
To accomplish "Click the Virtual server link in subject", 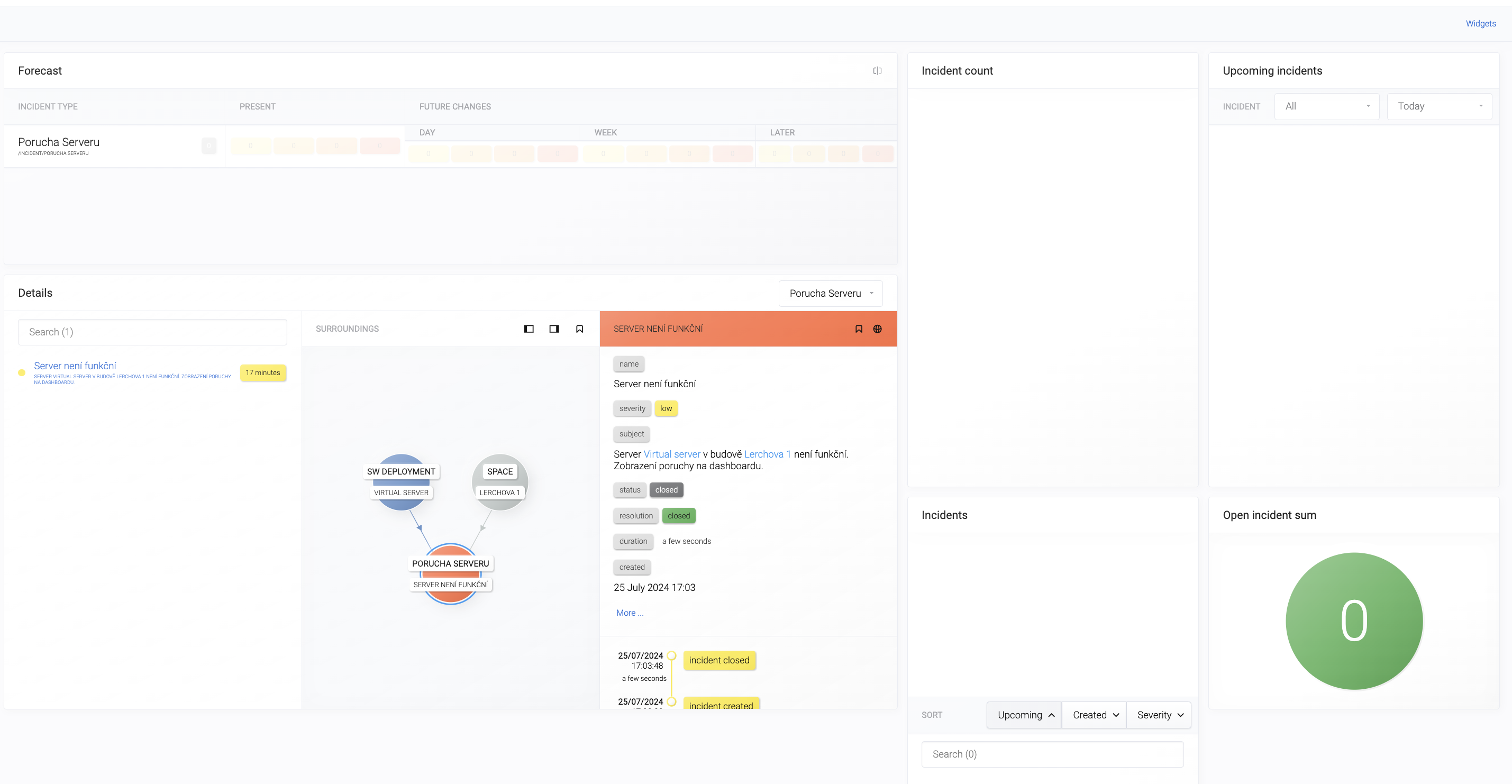I will [x=671, y=454].
